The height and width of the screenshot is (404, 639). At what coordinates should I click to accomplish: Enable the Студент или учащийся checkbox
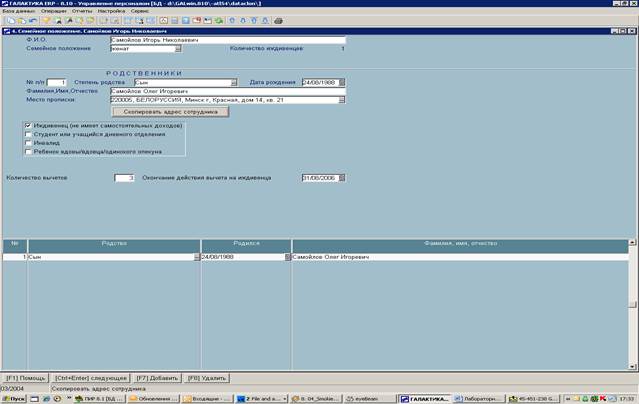coord(27,134)
